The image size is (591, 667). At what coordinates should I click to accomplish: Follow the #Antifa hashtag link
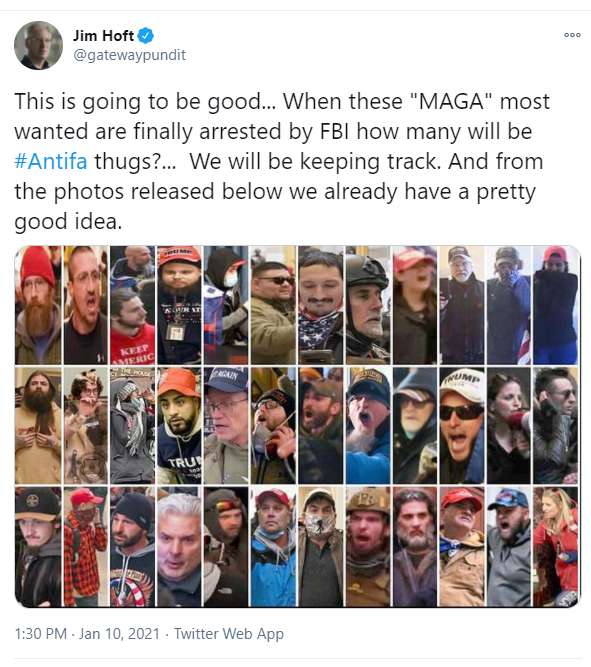pos(51,162)
